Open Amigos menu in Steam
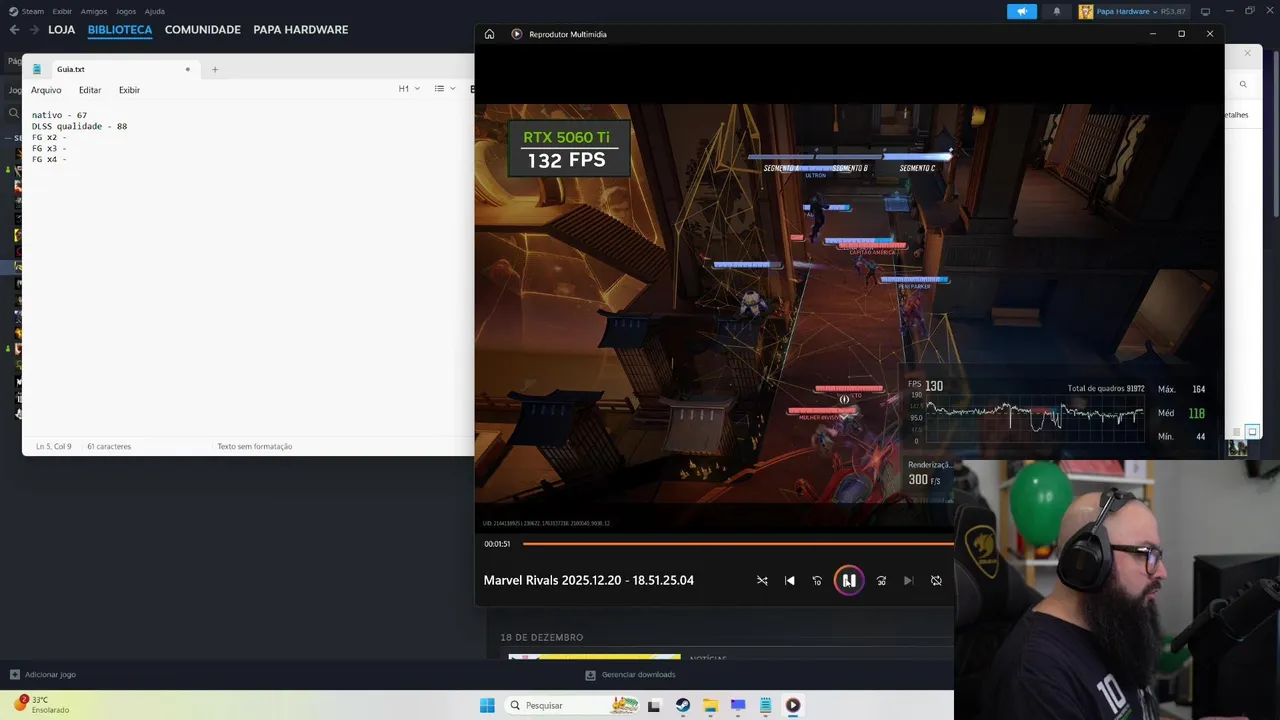The height and width of the screenshot is (720, 1280). [x=94, y=11]
